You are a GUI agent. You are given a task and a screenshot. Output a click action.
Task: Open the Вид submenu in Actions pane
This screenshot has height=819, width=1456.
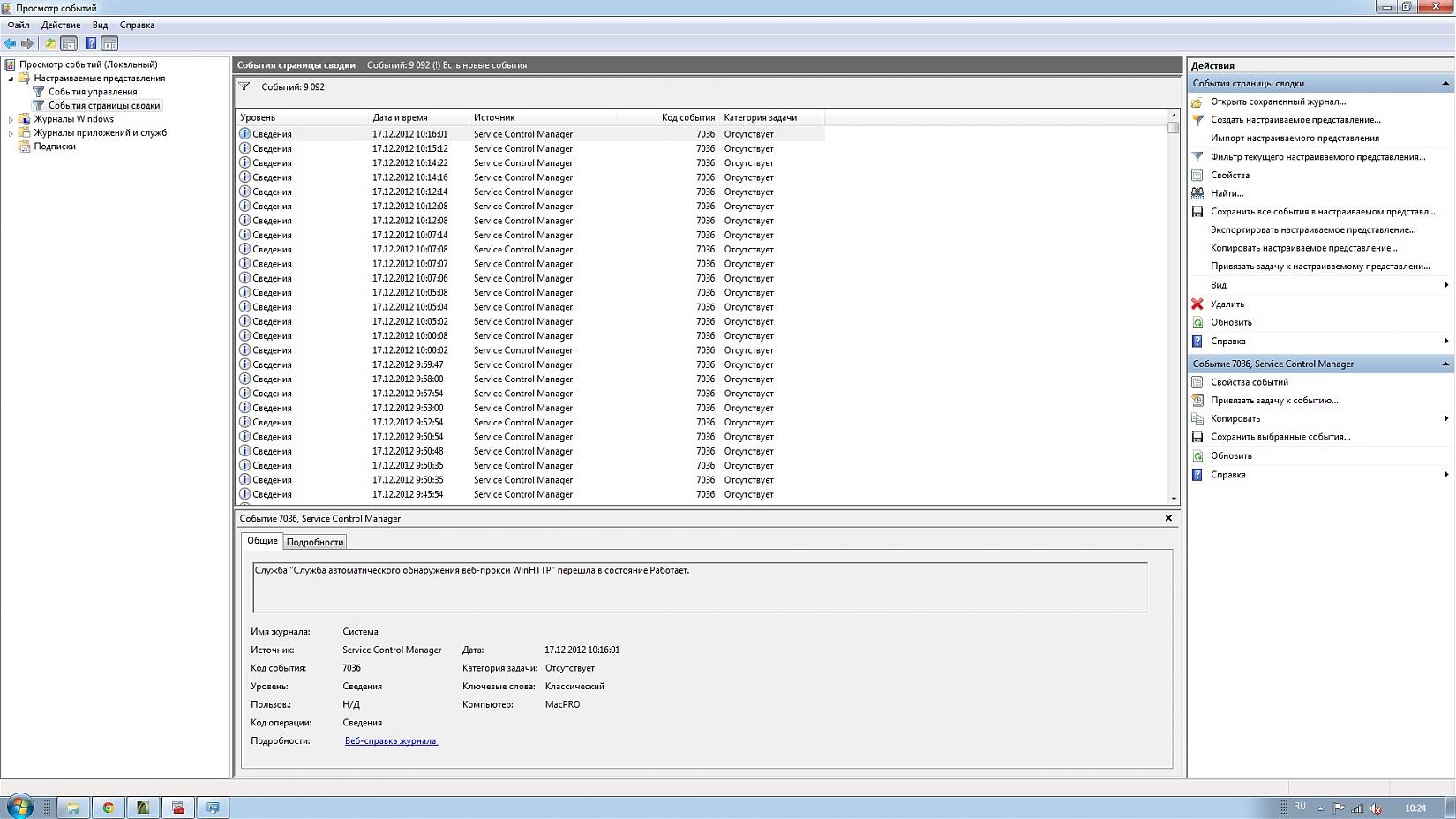point(1445,285)
